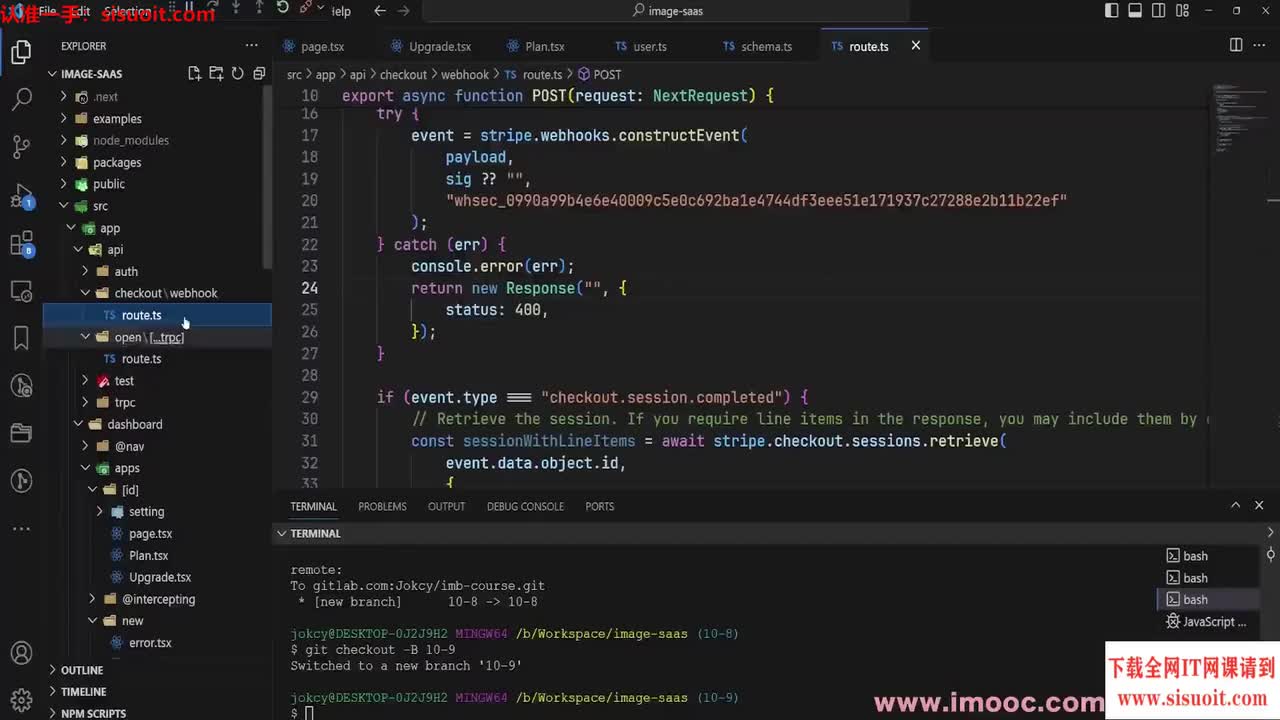Toggle the secondary side bar visibility

click(x=1159, y=11)
